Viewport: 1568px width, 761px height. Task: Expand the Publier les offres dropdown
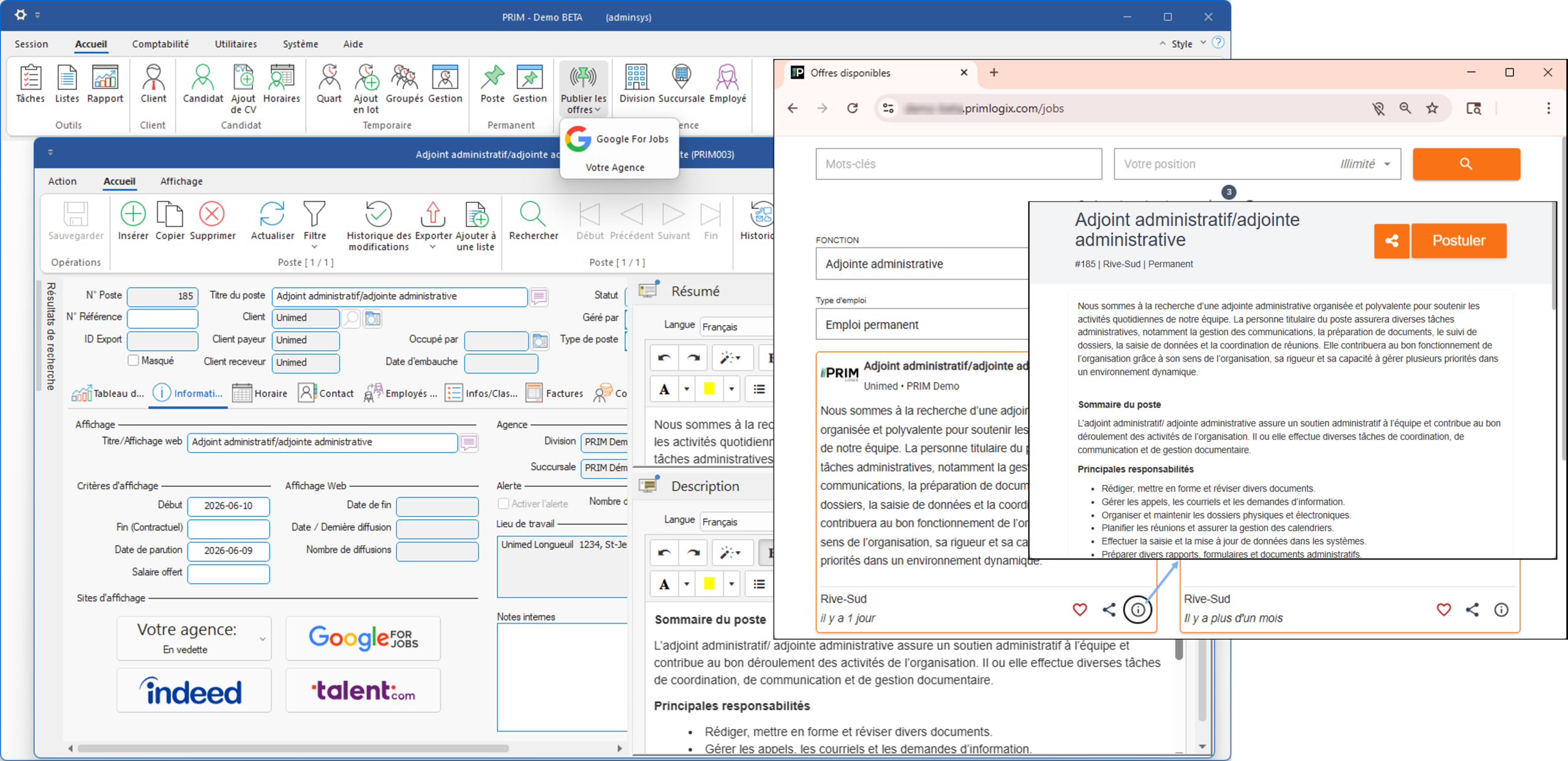pos(583,89)
